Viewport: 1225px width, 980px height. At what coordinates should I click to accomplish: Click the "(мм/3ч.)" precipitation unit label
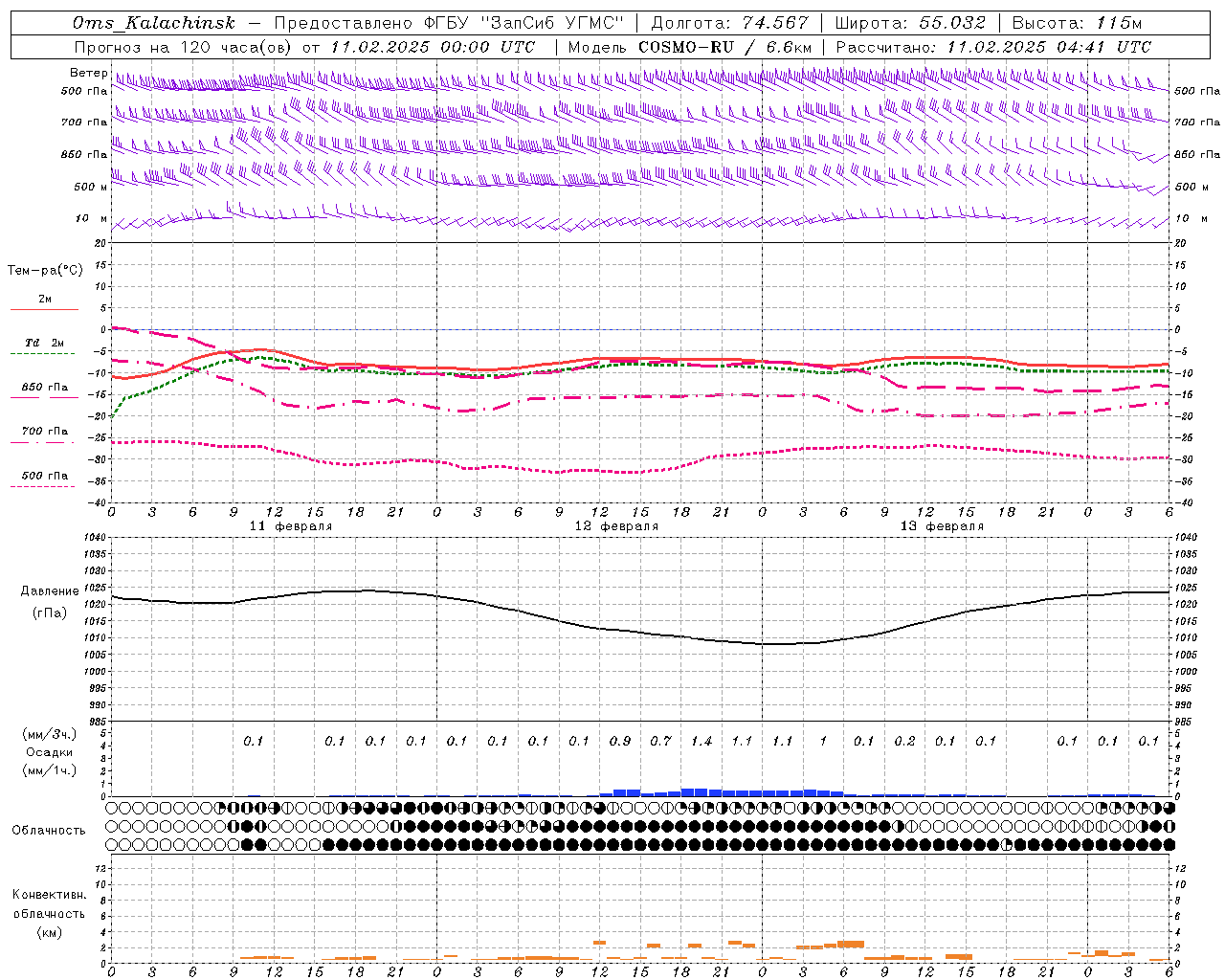click(50, 734)
